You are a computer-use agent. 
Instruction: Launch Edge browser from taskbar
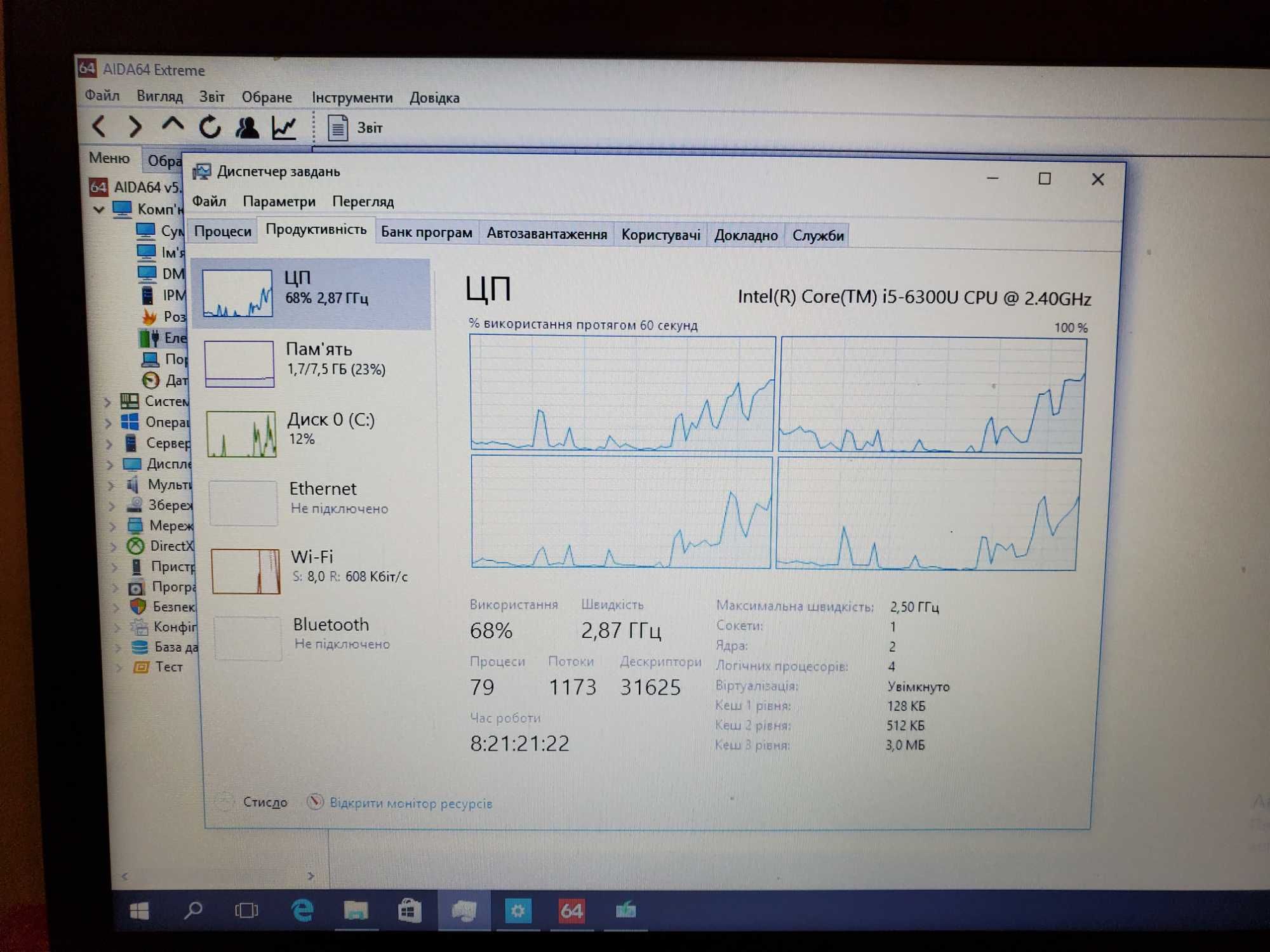[302, 911]
